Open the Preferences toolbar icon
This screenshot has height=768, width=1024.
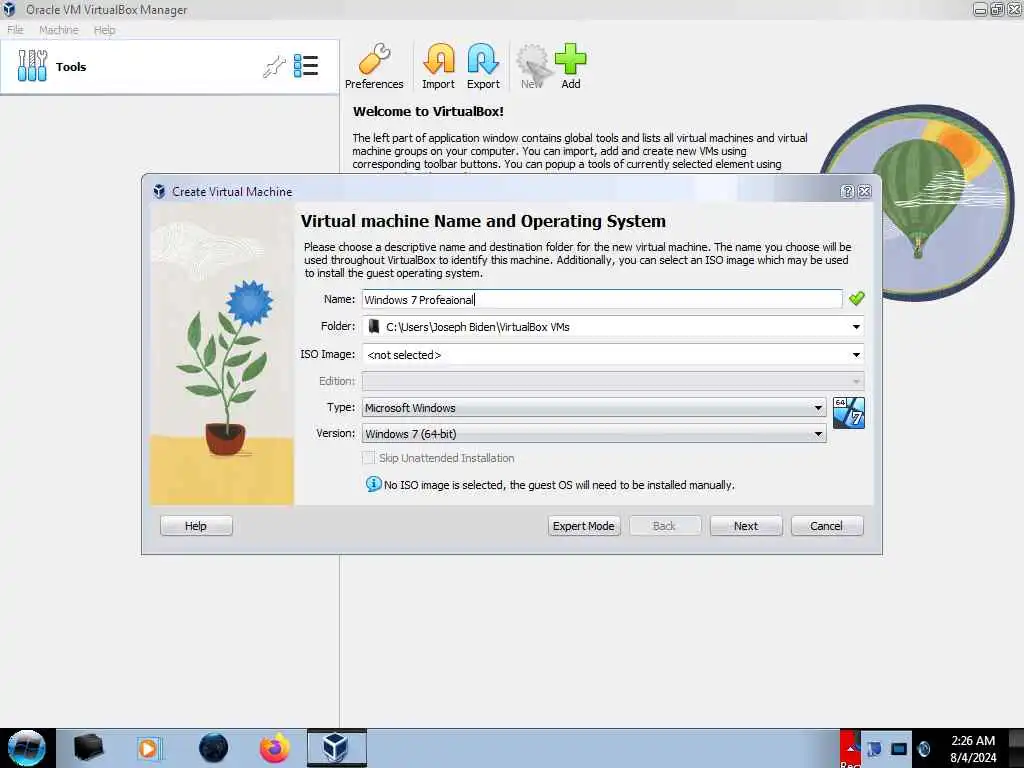point(374,66)
